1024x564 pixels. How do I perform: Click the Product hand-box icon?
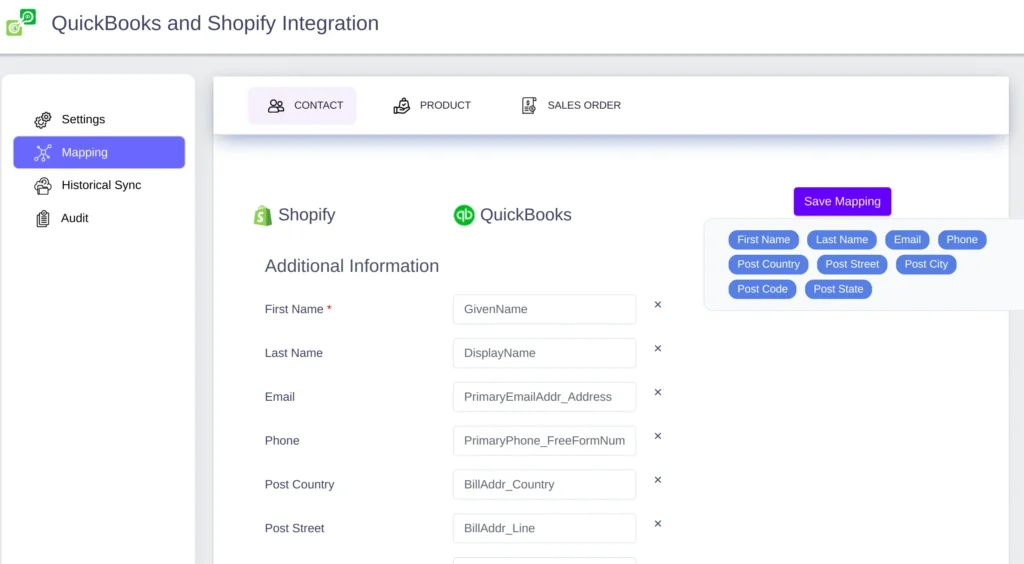click(x=402, y=106)
